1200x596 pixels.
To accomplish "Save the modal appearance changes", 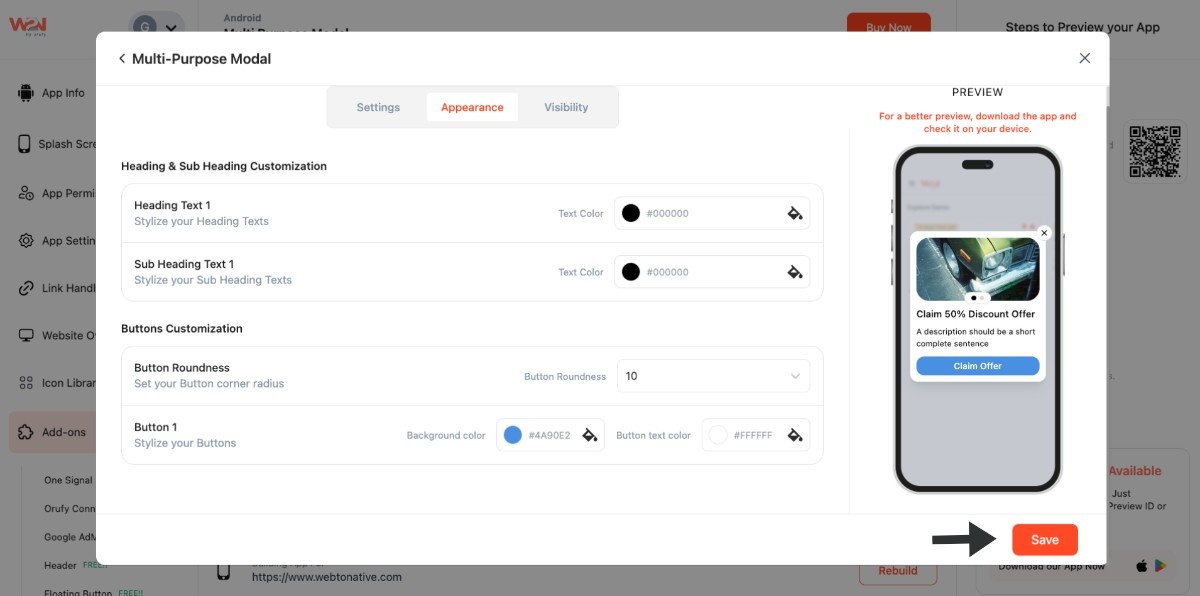I will coord(1044,540).
